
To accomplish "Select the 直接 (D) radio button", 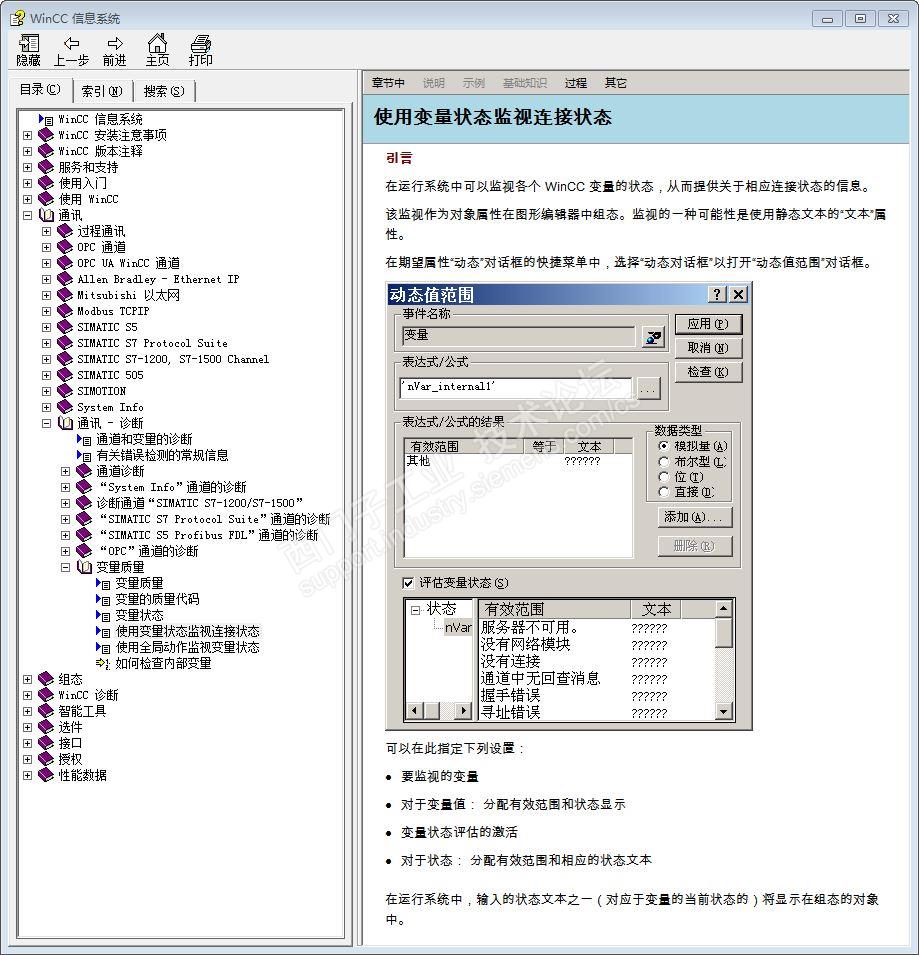I will (x=664, y=492).
